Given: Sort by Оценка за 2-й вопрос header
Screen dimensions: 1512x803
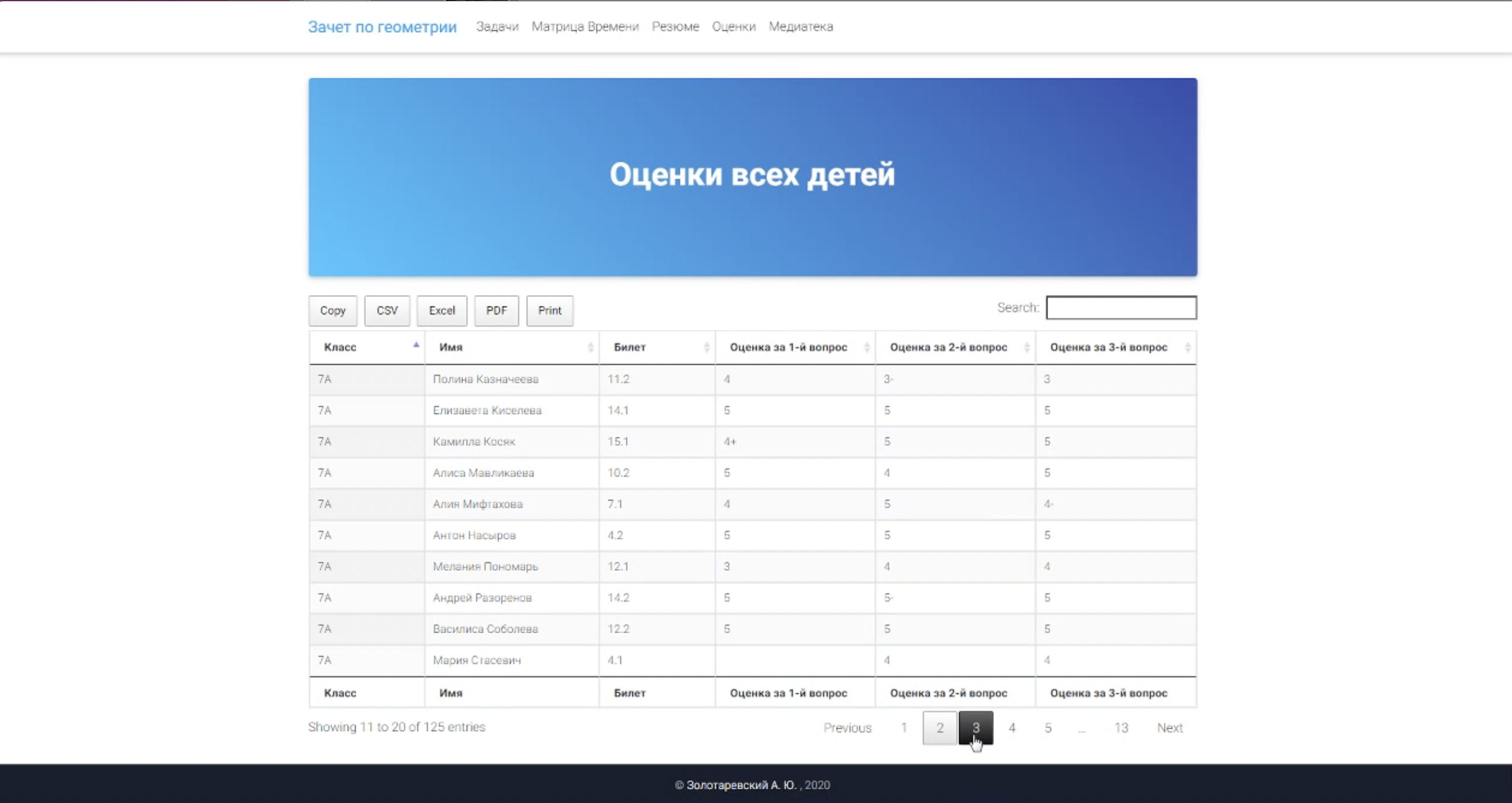Looking at the screenshot, I should 956,347.
